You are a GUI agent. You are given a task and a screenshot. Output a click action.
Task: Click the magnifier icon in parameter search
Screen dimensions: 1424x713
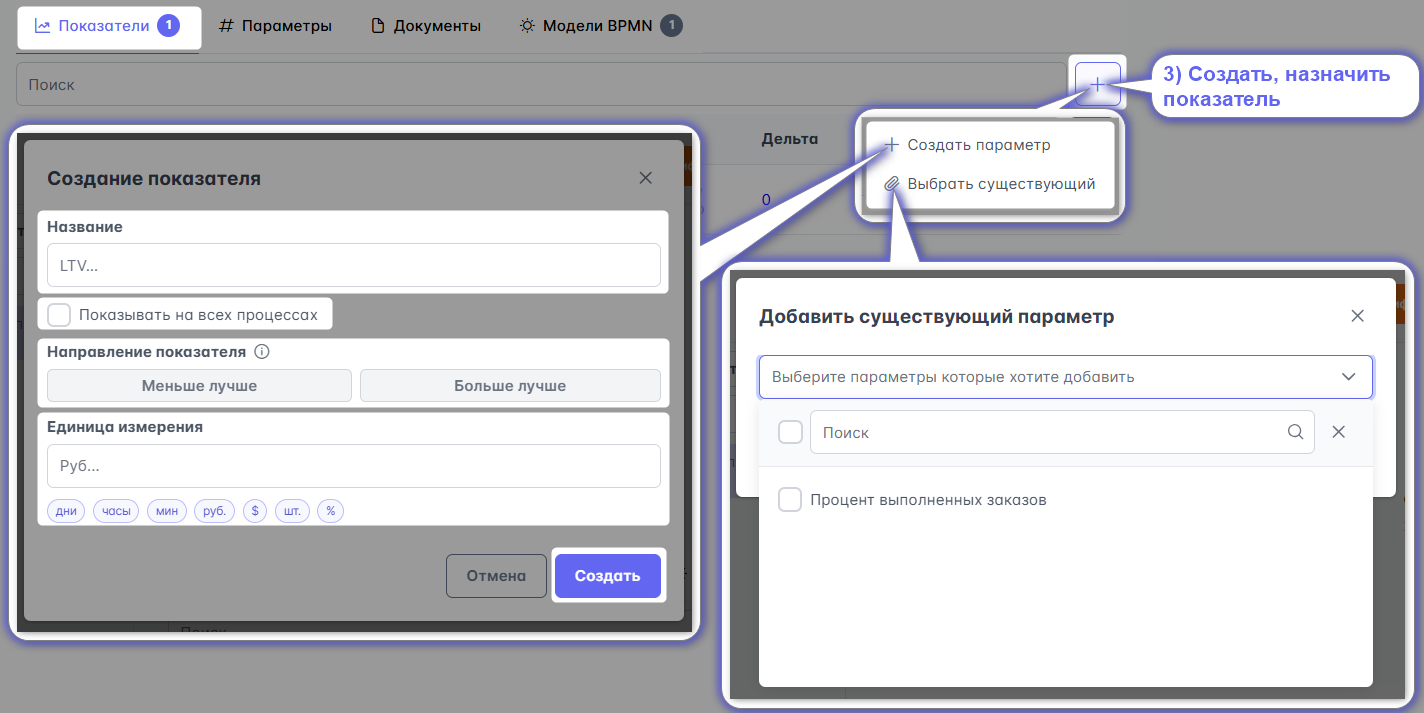point(1295,432)
